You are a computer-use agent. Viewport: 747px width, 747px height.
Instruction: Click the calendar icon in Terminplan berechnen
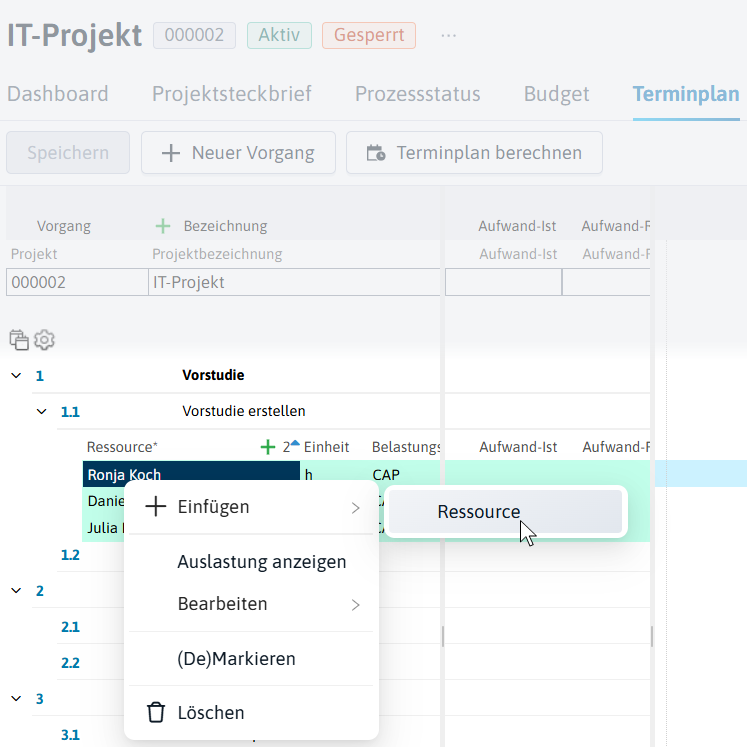(x=376, y=153)
